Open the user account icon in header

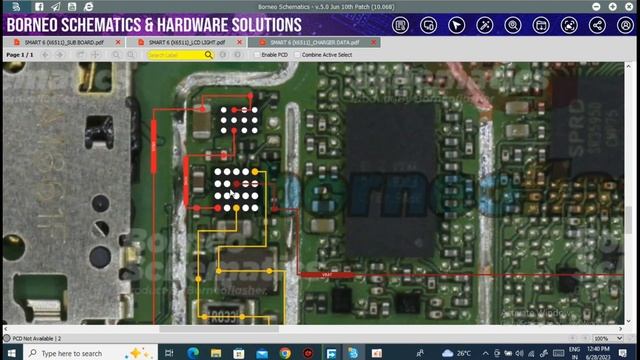click(x=625, y=25)
